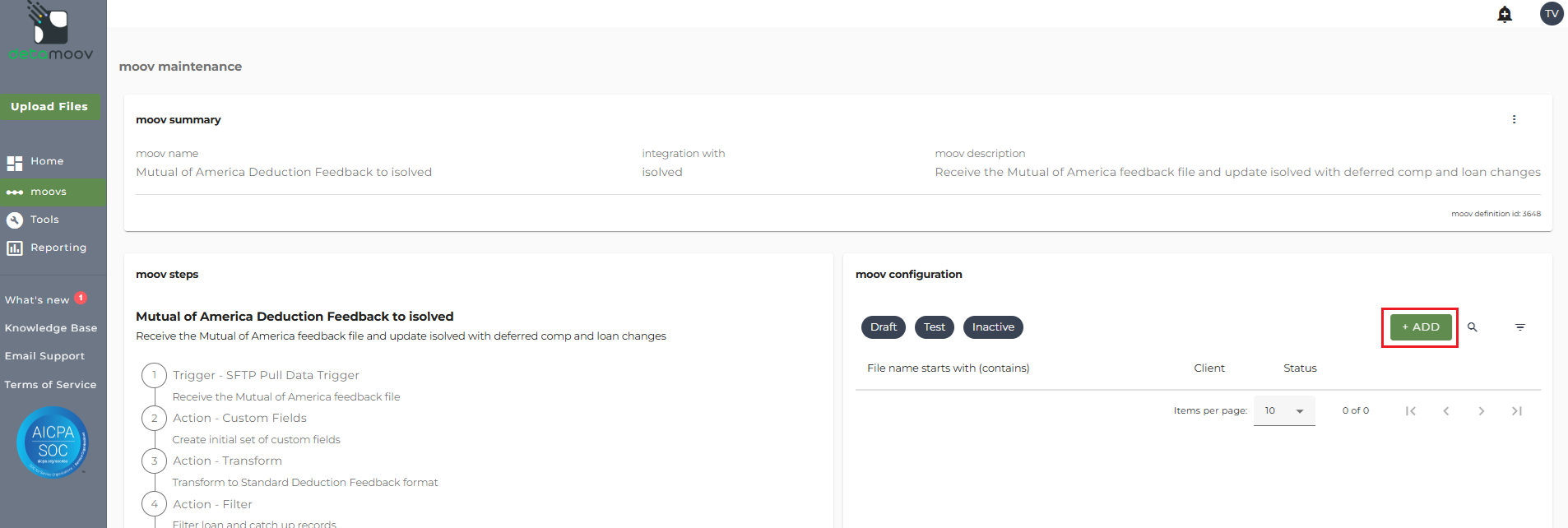The width and height of the screenshot is (1568, 528).
Task: Go to next page of results
Action: pyautogui.click(x=1482, y=411)
